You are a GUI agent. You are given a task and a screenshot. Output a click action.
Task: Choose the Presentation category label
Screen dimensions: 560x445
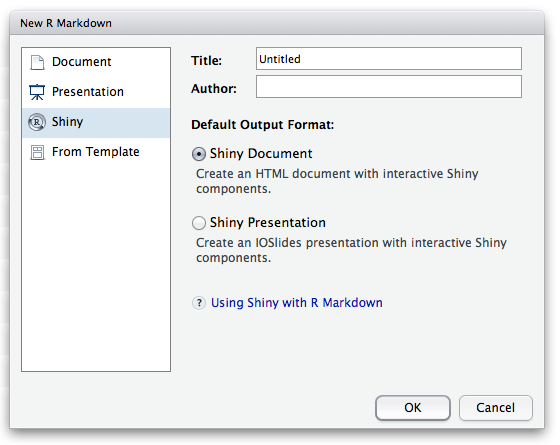point(88,92)
